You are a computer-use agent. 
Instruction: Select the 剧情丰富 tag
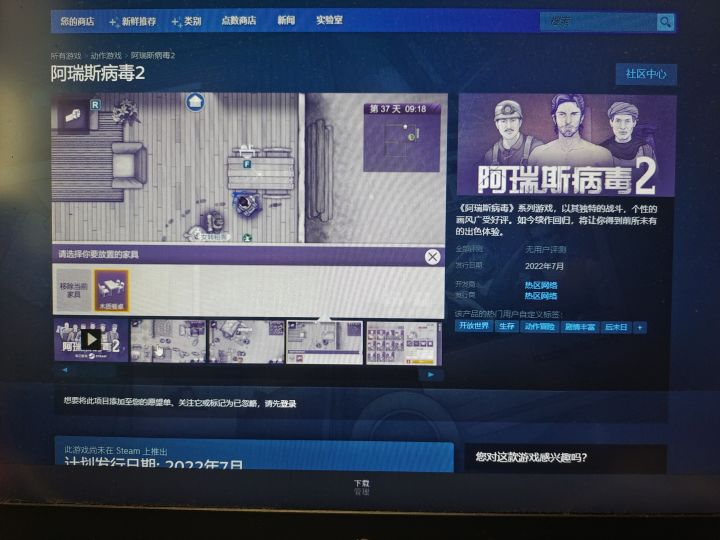click(579, 327)
